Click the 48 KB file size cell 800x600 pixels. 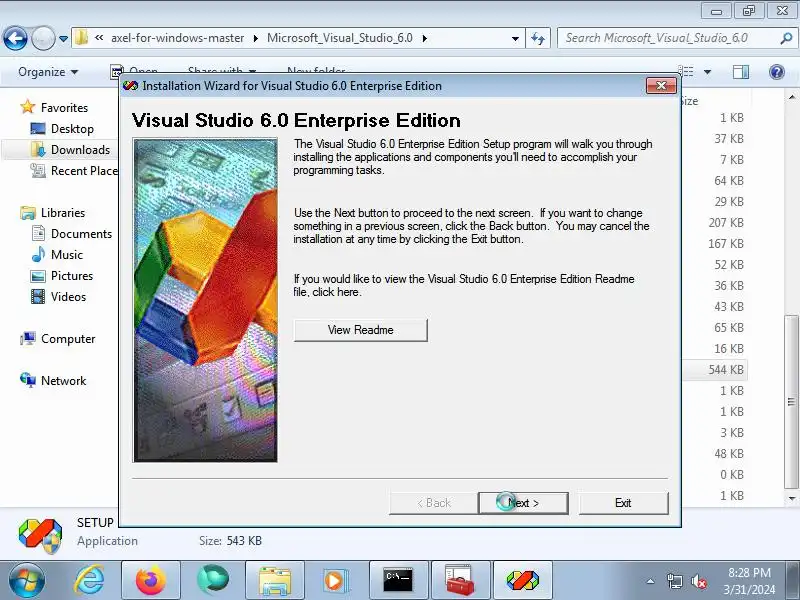[x=729, y=454]
